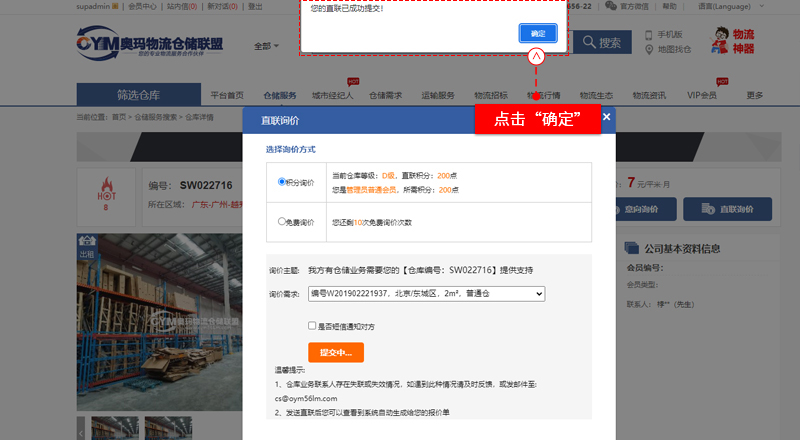Image resolution: width=800 pixels, height=440 pixels.
Task: Open the 平台首页 navigation tab
Action: [227, 96]
